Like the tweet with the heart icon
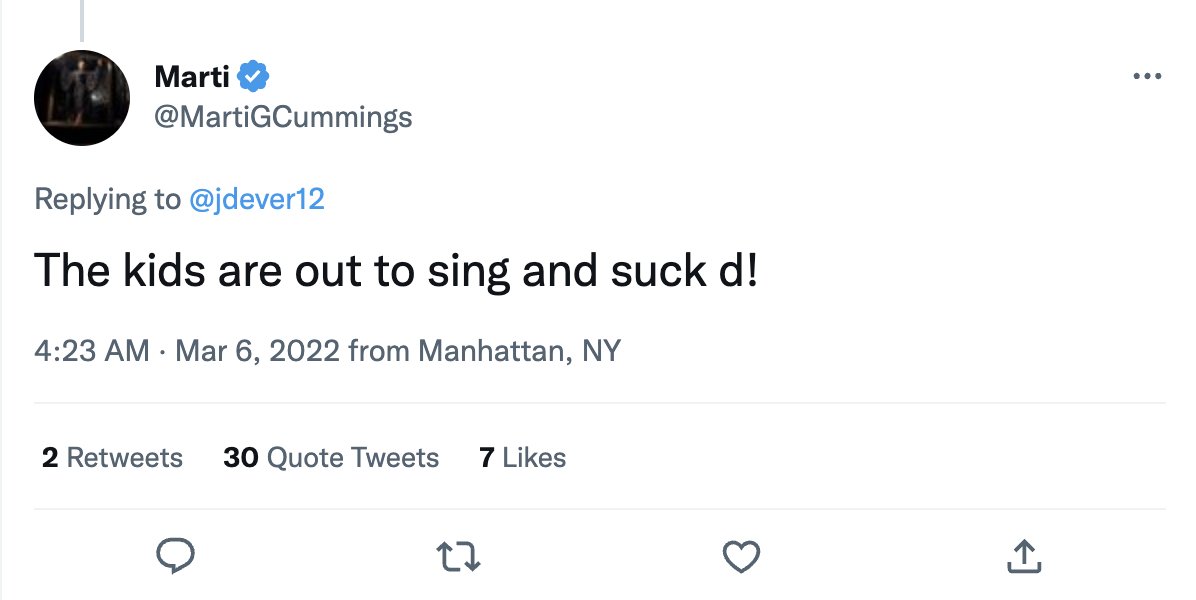This screenshot has width=1196, height=600. pyautogui.click(x=741, y=557)
